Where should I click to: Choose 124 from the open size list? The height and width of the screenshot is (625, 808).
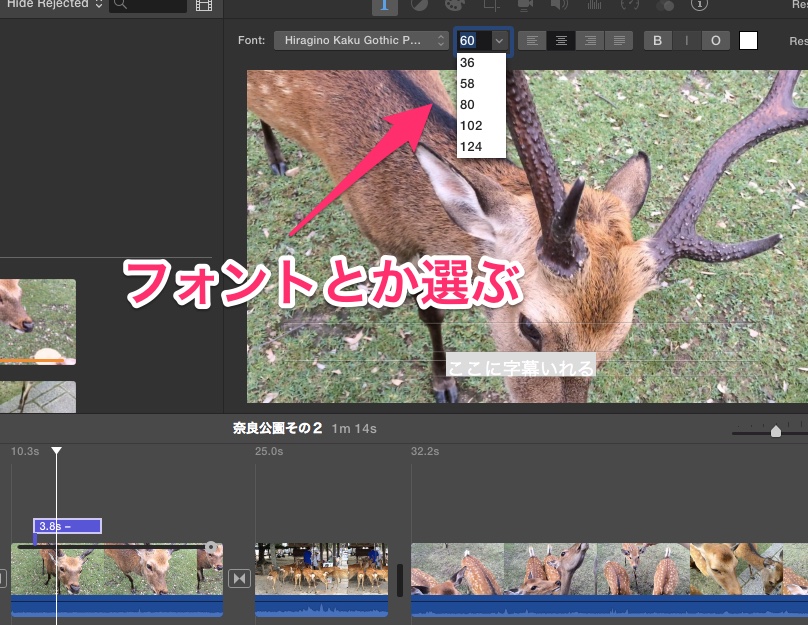[x=469, y=146]
